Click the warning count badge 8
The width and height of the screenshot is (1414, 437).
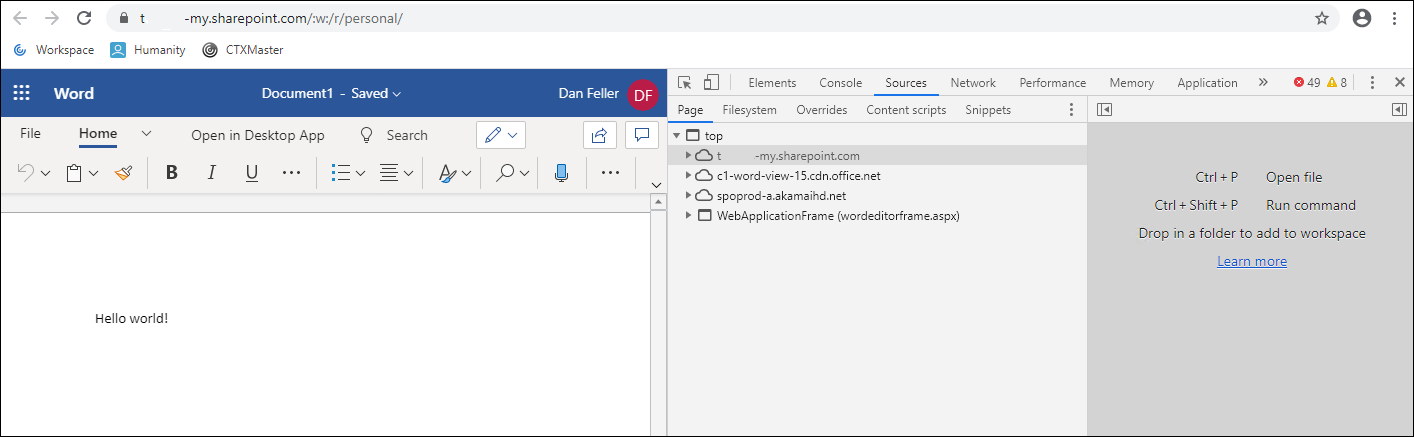click(1337, 83)
